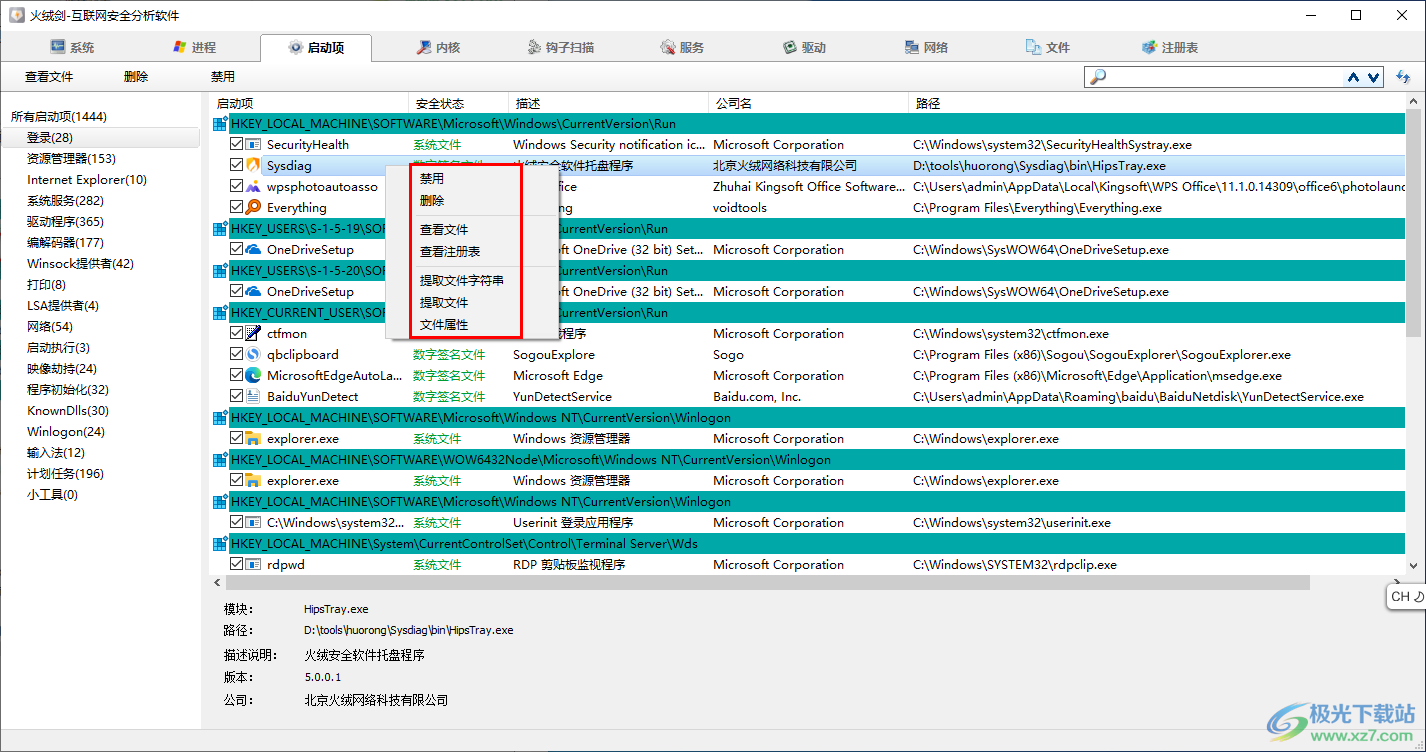Click the rdpwd row icon
This screenshot has height=752, width=1426.
[253, 564]
